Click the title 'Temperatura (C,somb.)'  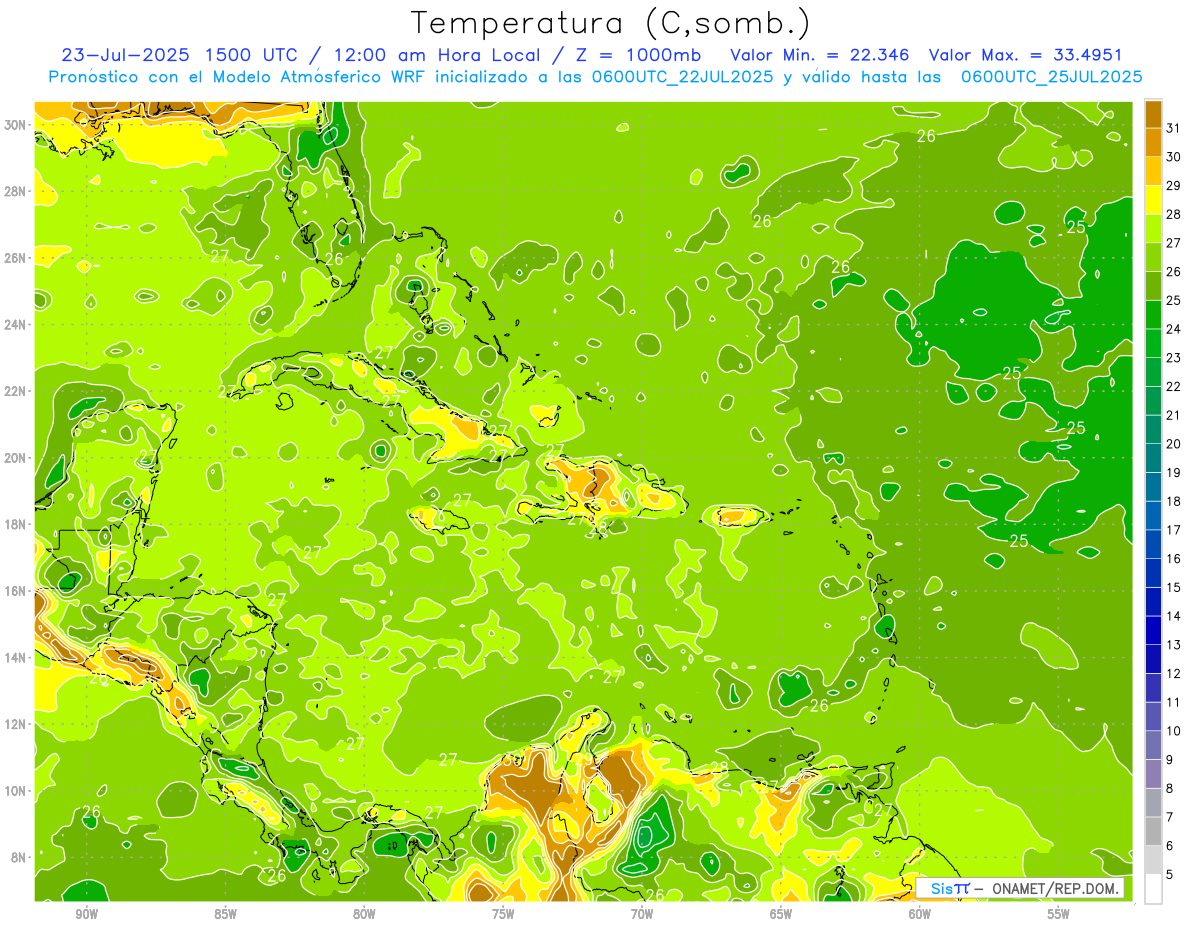610,23
